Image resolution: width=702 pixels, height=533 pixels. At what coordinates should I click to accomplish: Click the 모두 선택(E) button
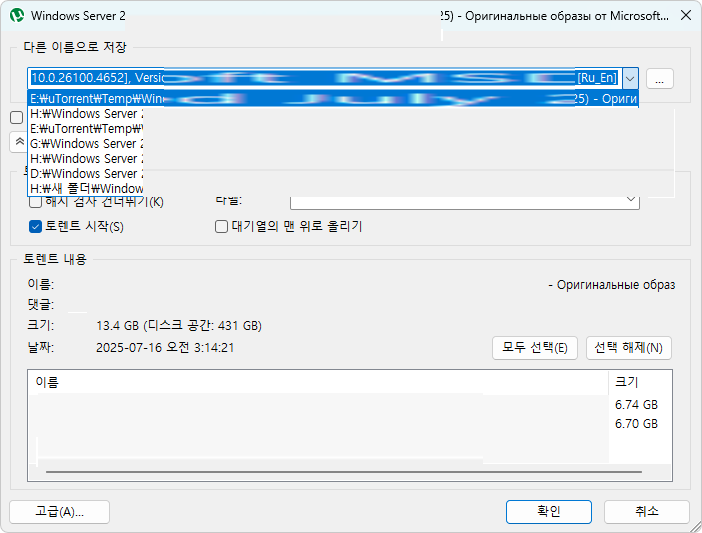point(535,348)
